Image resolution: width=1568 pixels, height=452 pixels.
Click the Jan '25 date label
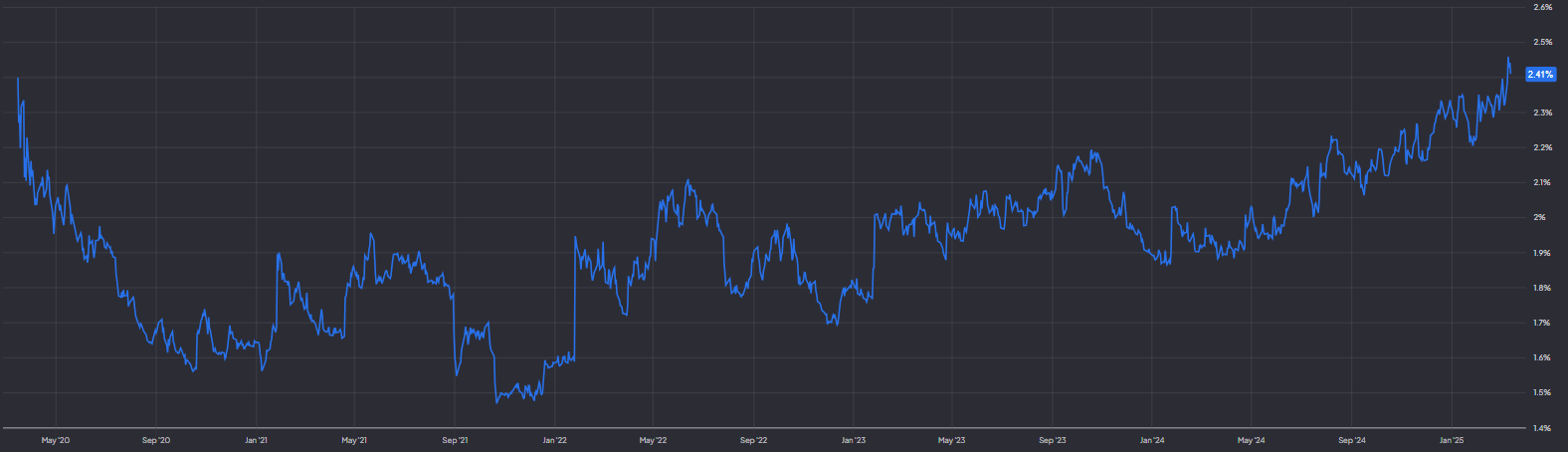1452,440
